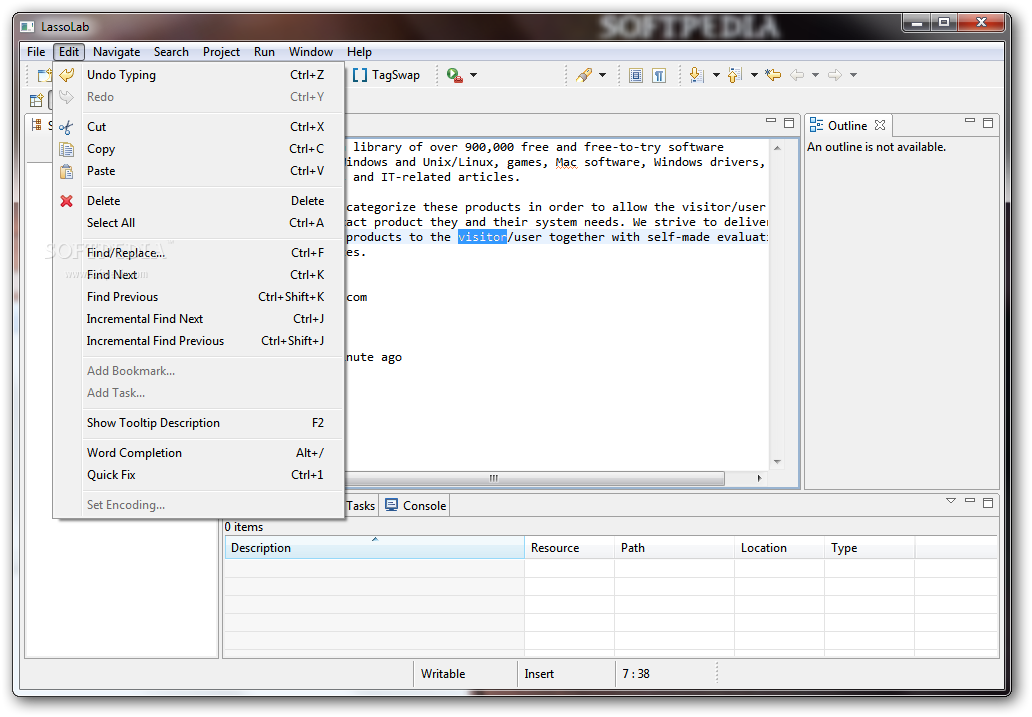The width and height of the screenshot is (1032, 717).
Task: Maximize the editor area
Action: tap(789, 122)
